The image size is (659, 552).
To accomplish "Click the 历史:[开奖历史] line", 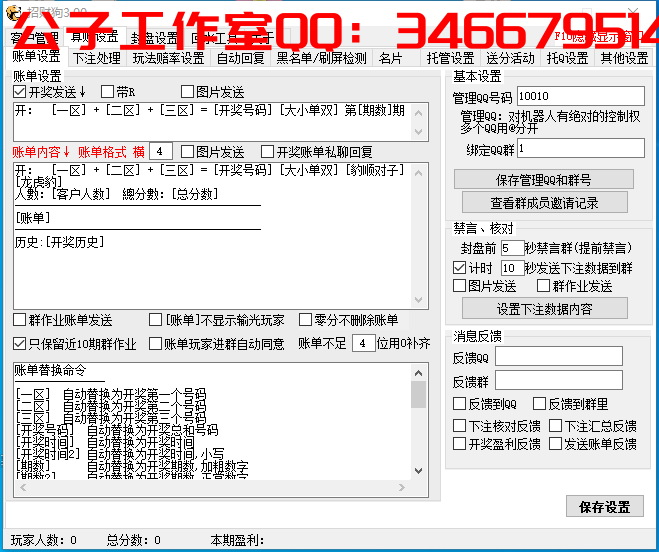I will point(59,242).
